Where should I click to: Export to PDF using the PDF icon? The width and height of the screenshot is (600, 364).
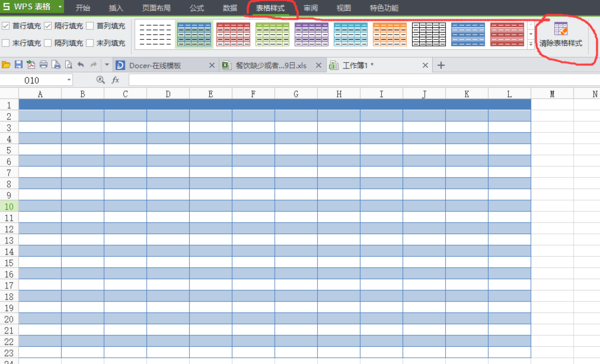coord(31,65)
